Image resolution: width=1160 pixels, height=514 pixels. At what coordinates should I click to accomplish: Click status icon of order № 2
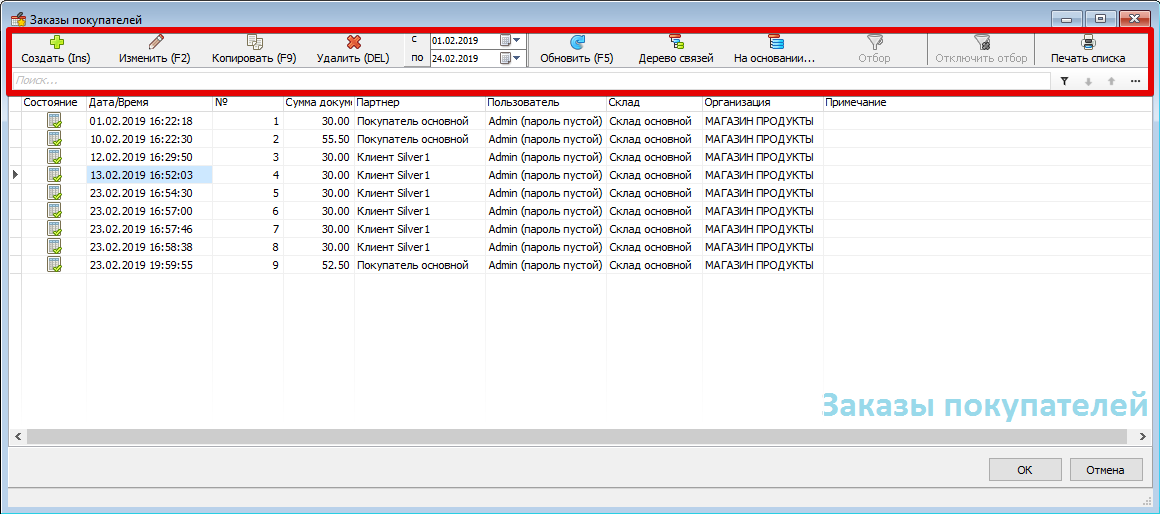(54, 139)
